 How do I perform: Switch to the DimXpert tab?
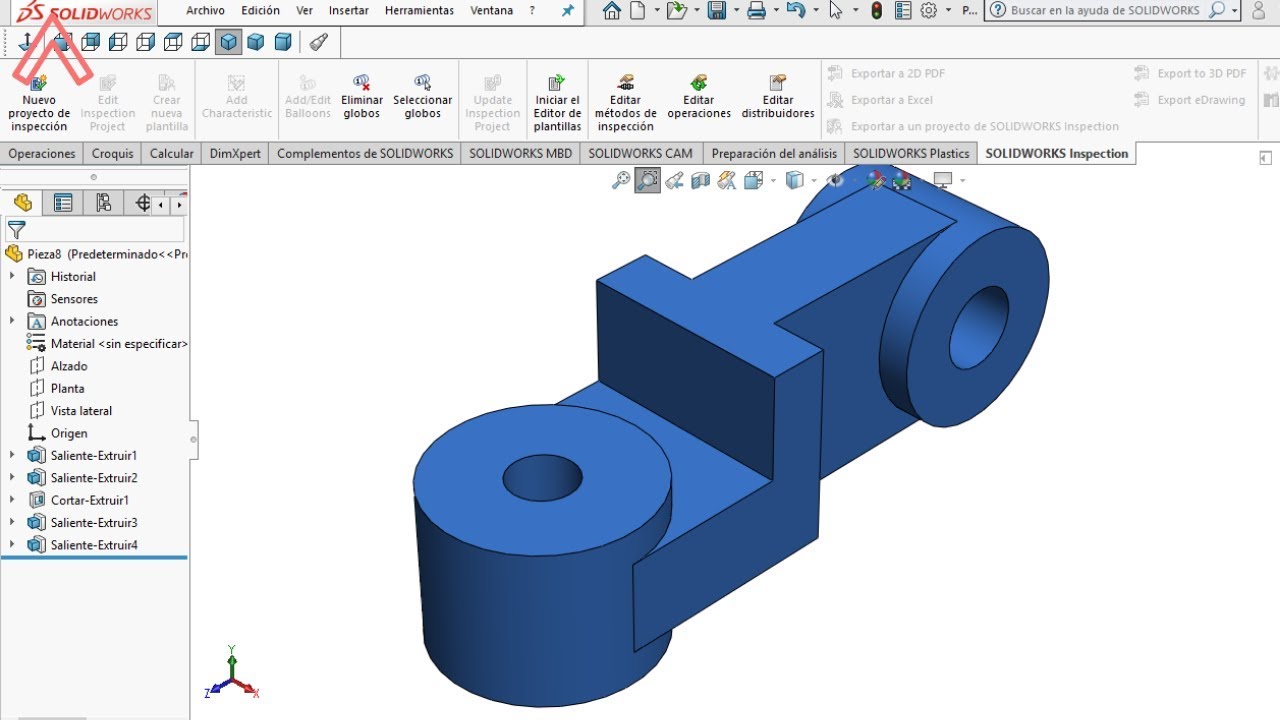pos(234,153)
